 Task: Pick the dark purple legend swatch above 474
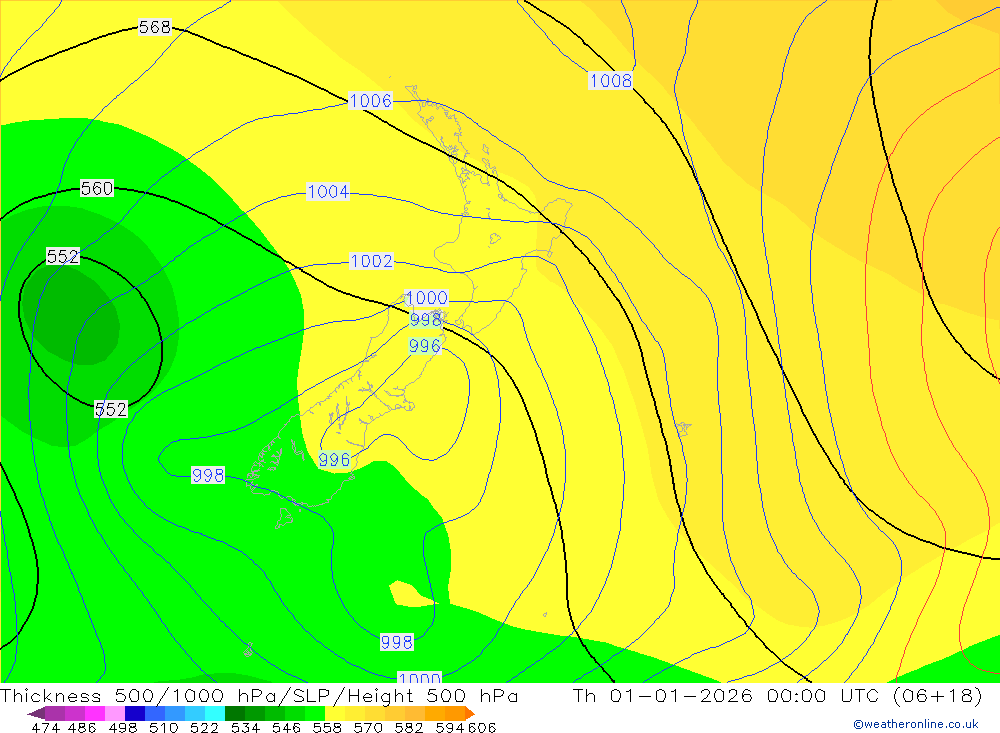(55, 713)
